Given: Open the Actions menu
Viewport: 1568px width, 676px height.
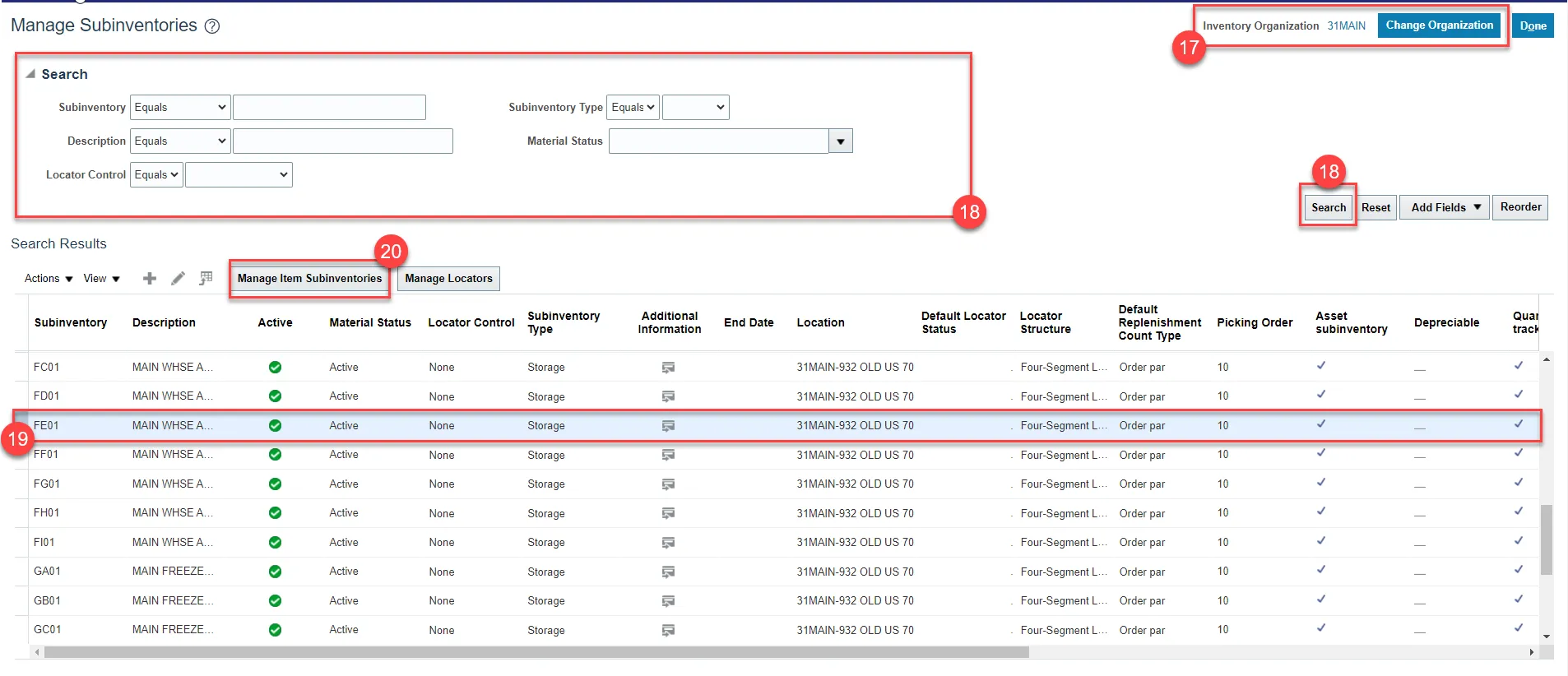Looking at the screenshot, I should coord(49,279).
